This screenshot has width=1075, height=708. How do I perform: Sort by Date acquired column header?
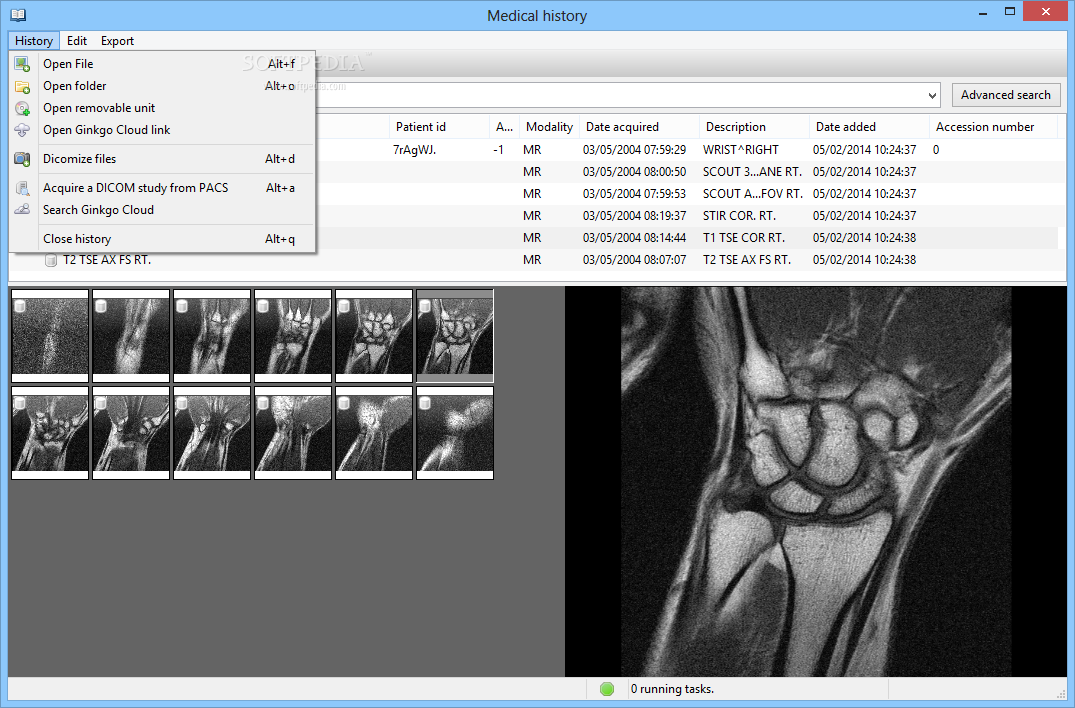click(x=639, y=127)
